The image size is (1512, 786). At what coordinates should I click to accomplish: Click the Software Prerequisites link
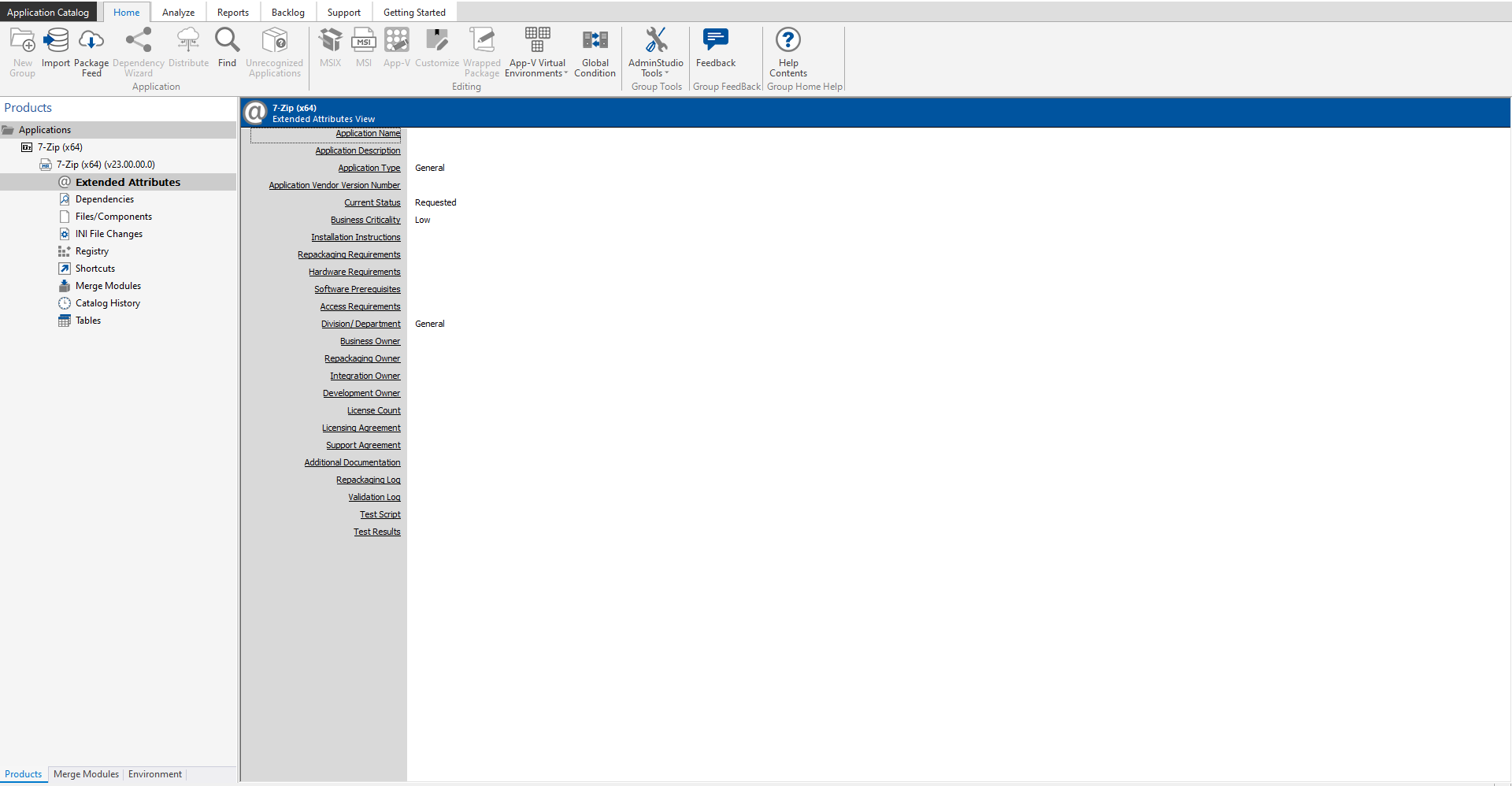358,290
